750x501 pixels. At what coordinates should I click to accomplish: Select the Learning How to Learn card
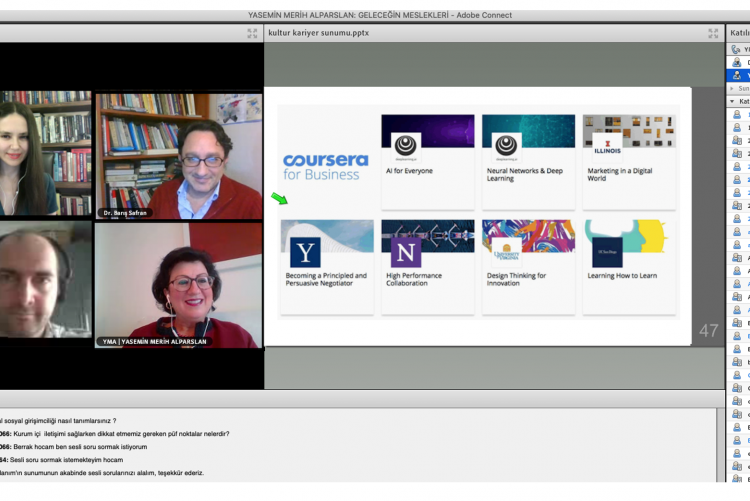[x=629, y=266]
